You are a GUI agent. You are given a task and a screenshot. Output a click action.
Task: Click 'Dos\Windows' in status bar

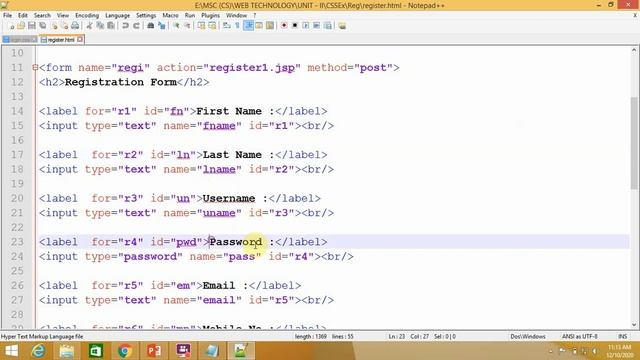[x=528, y=337]
